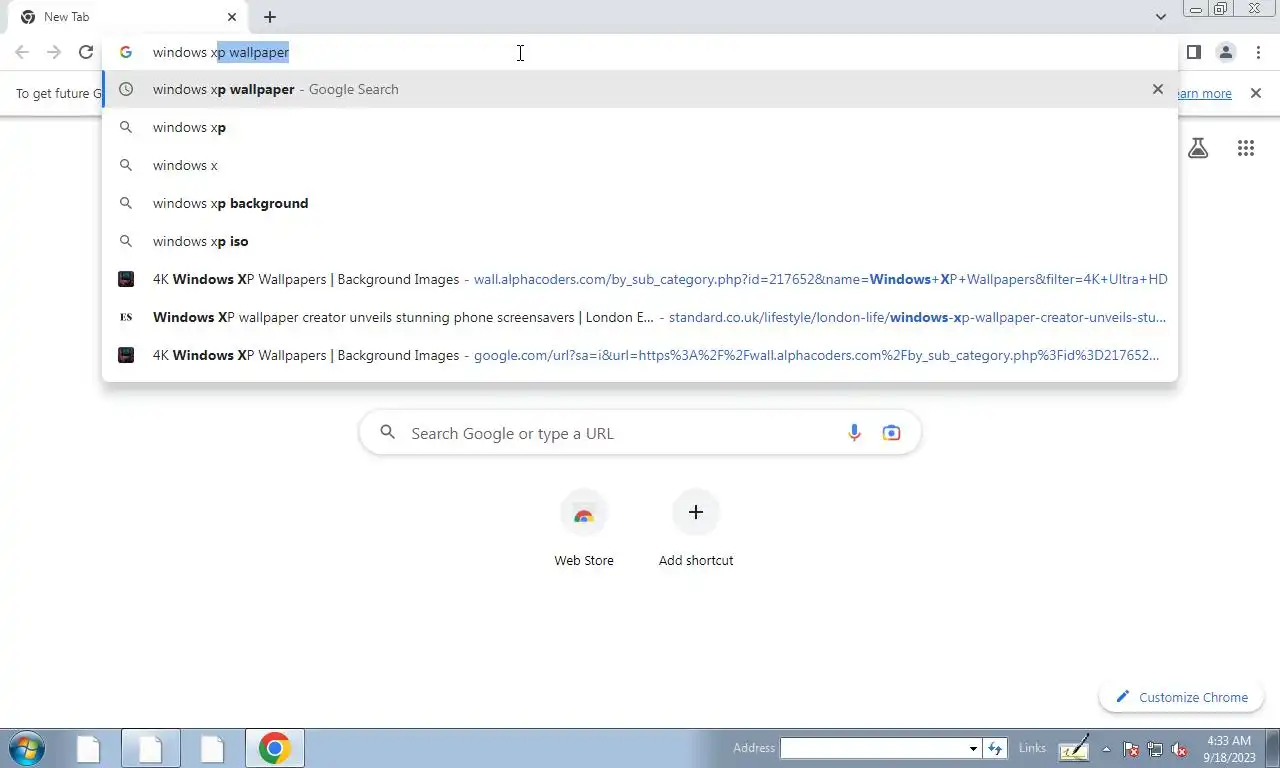Open the standard.co.uk wallpaper creator suggestion
The height and width of the screenshot is (768, 1280).
coord(640,317)
